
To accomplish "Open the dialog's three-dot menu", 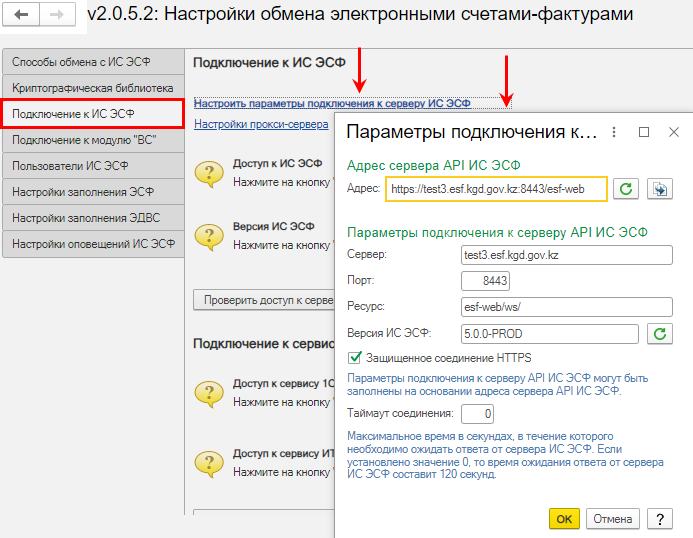I will click(x=614, y=132).
